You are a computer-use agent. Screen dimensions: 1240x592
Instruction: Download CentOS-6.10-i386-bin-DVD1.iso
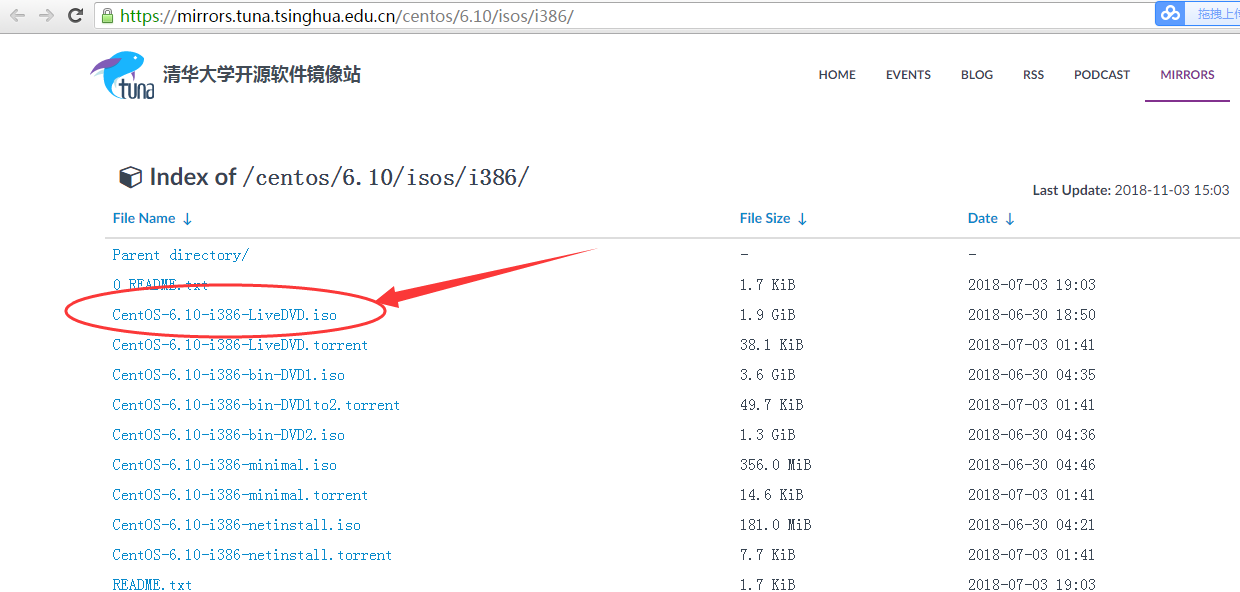coord(228,375)
